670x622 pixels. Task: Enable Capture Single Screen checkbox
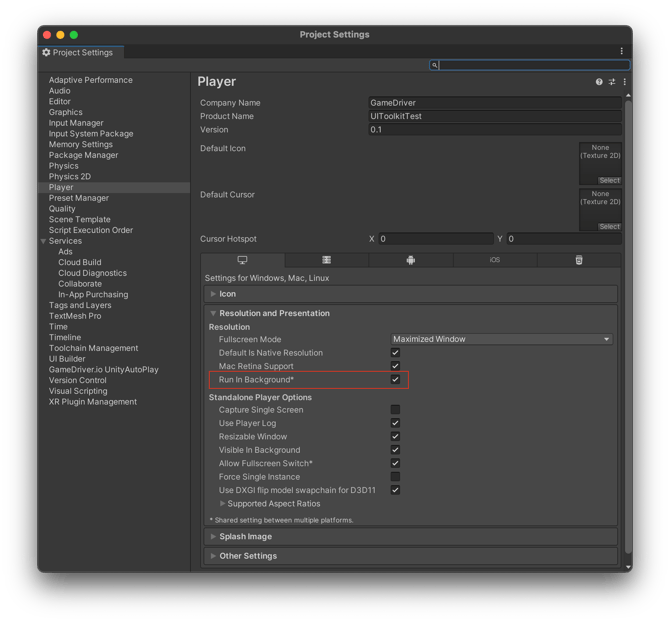(395, 410)
